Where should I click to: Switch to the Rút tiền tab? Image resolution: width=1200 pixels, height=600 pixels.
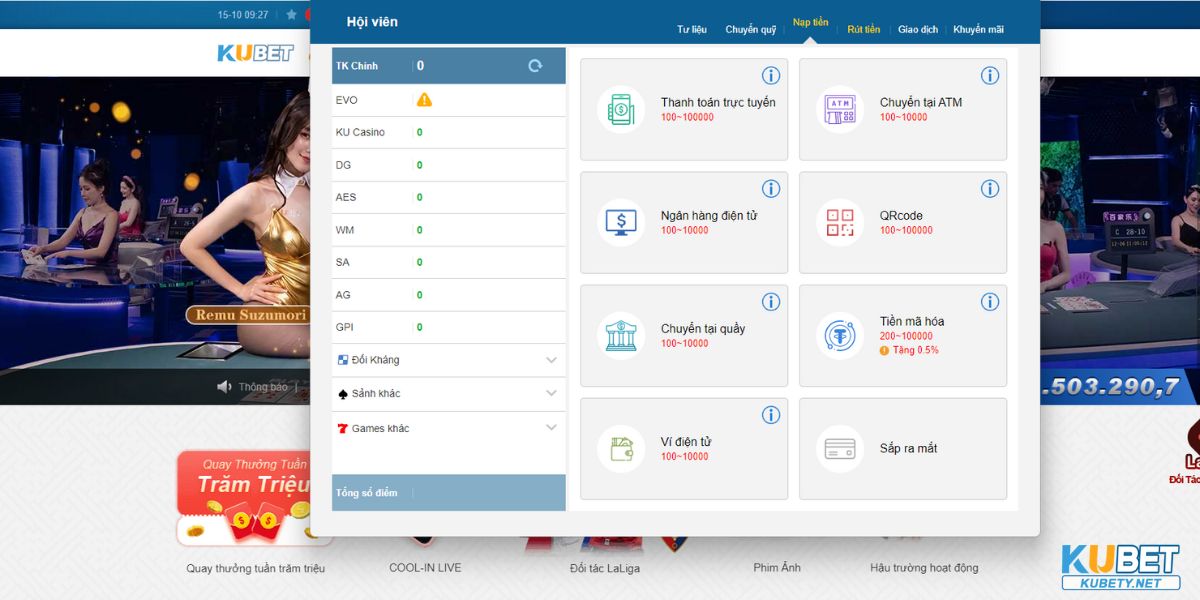pyautogui.click(x=864, y=29)
